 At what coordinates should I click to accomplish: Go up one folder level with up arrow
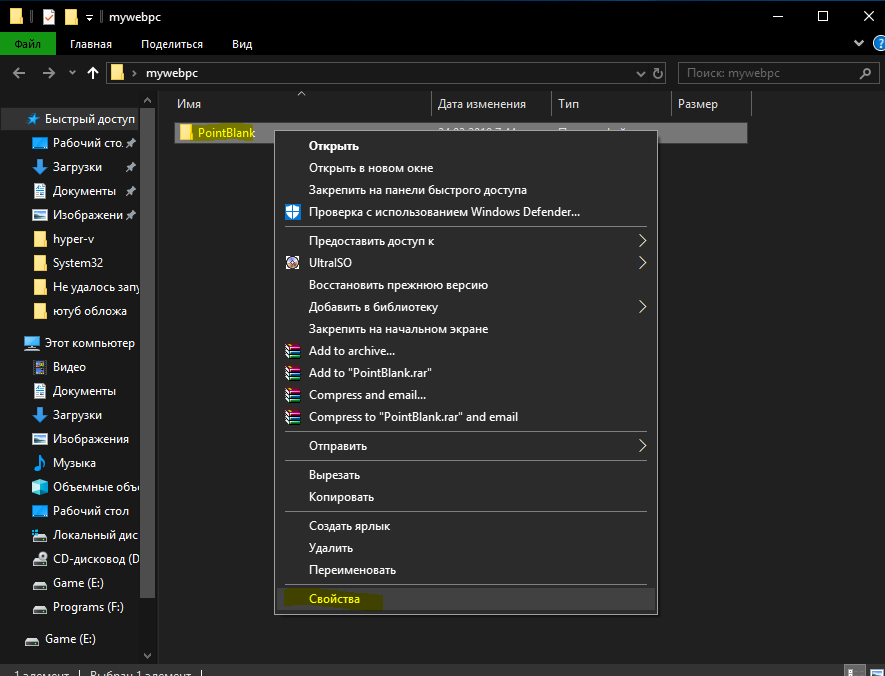93,73
